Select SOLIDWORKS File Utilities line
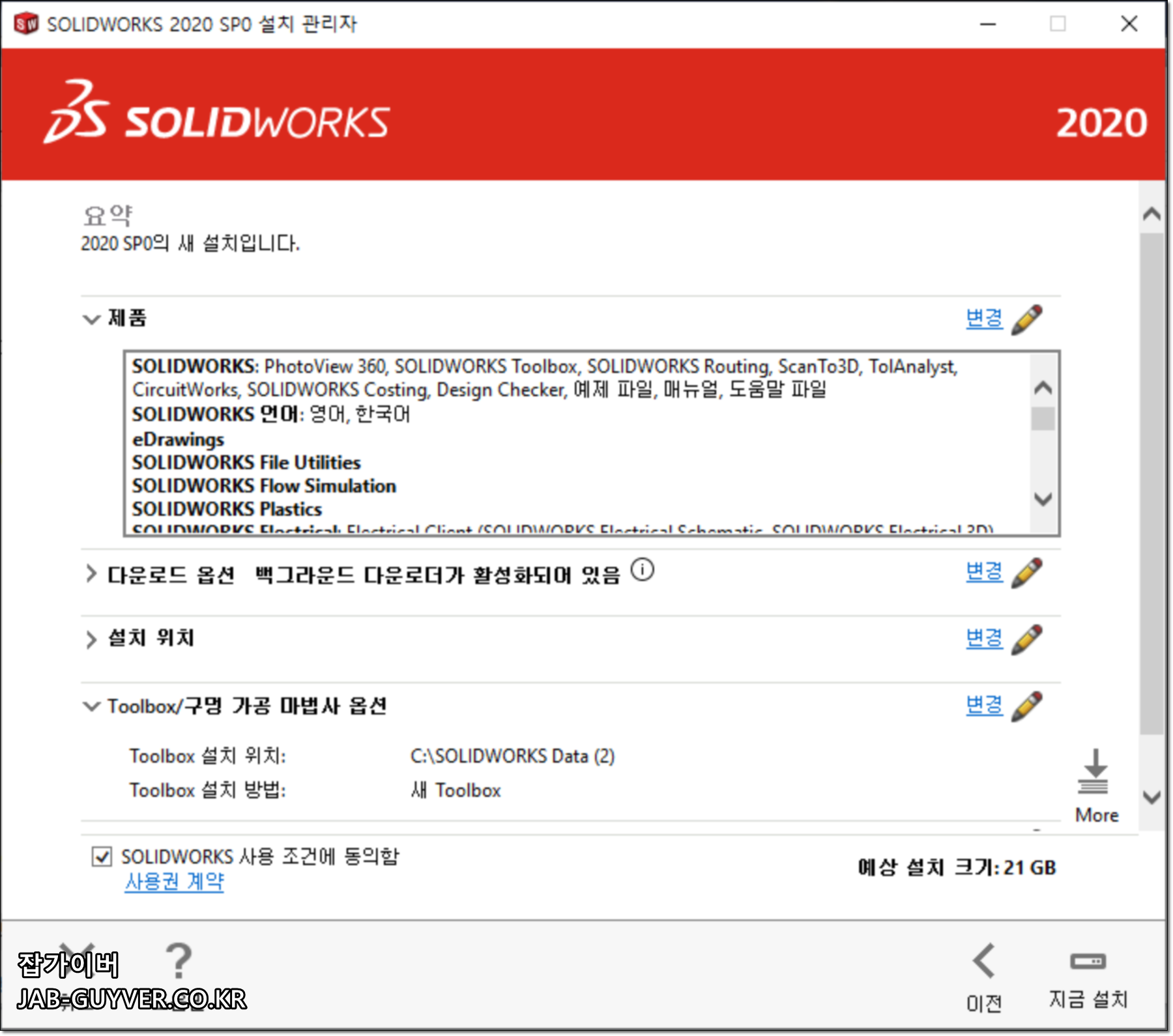 tap(246, 463)
